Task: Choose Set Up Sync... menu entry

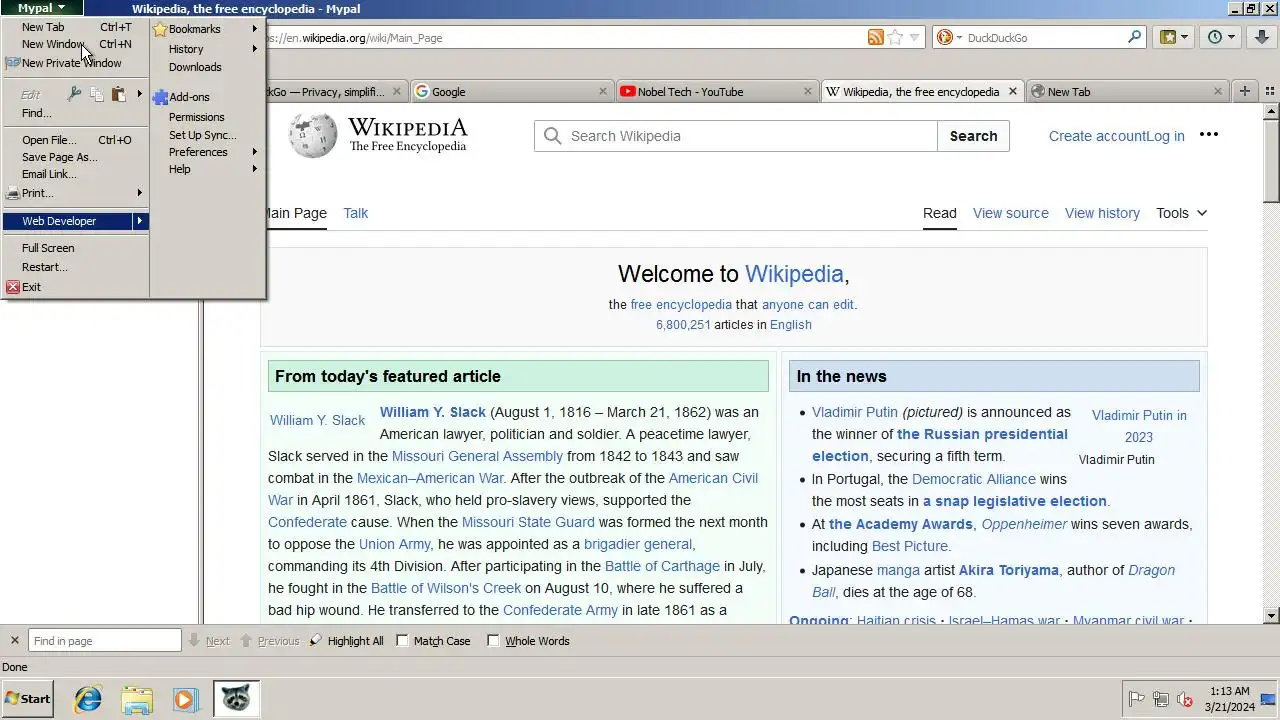Action: (207, 135)
